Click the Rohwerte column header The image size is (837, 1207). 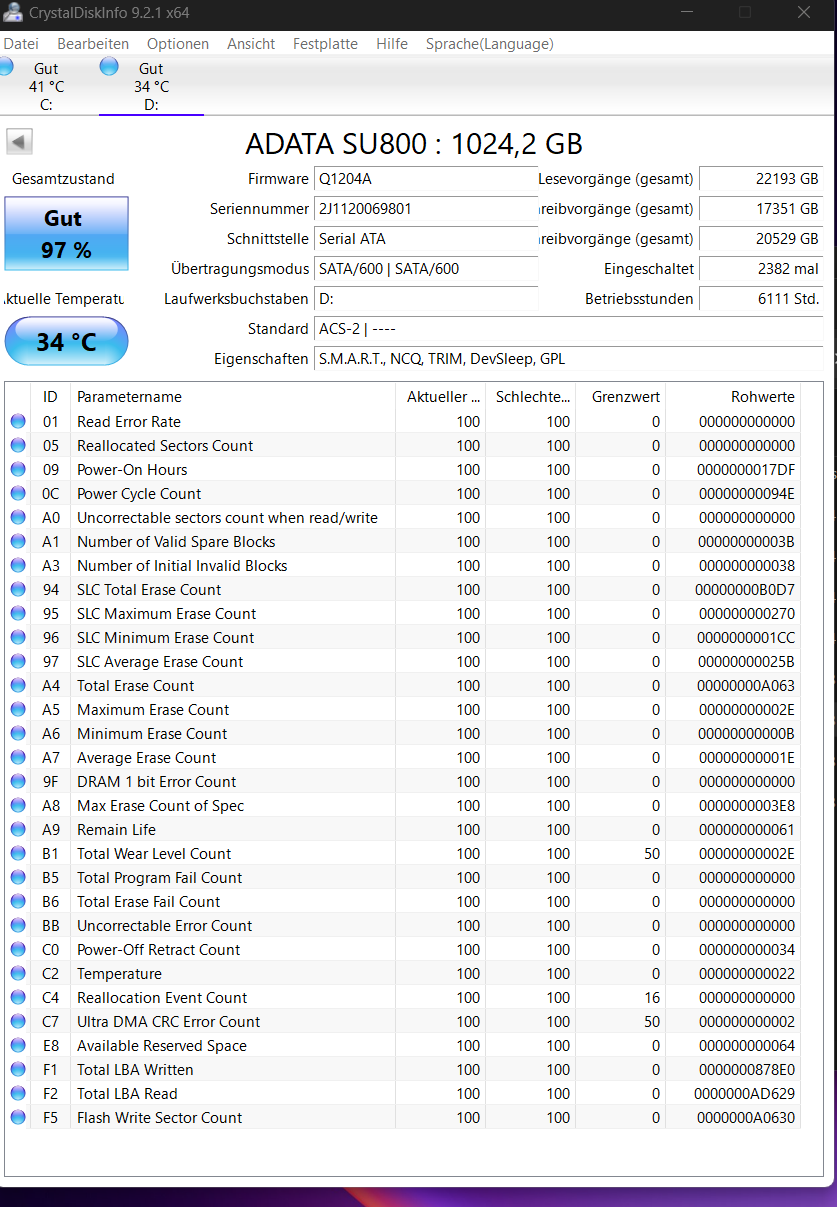tap(733, 397)
